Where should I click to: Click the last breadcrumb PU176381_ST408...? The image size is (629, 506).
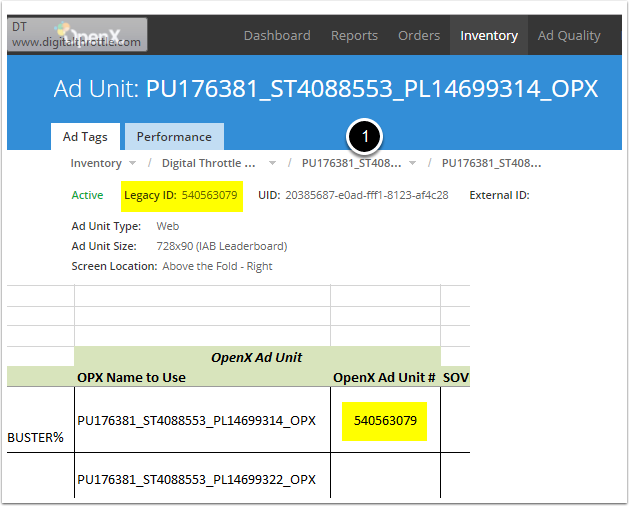(x=491, y=163)
